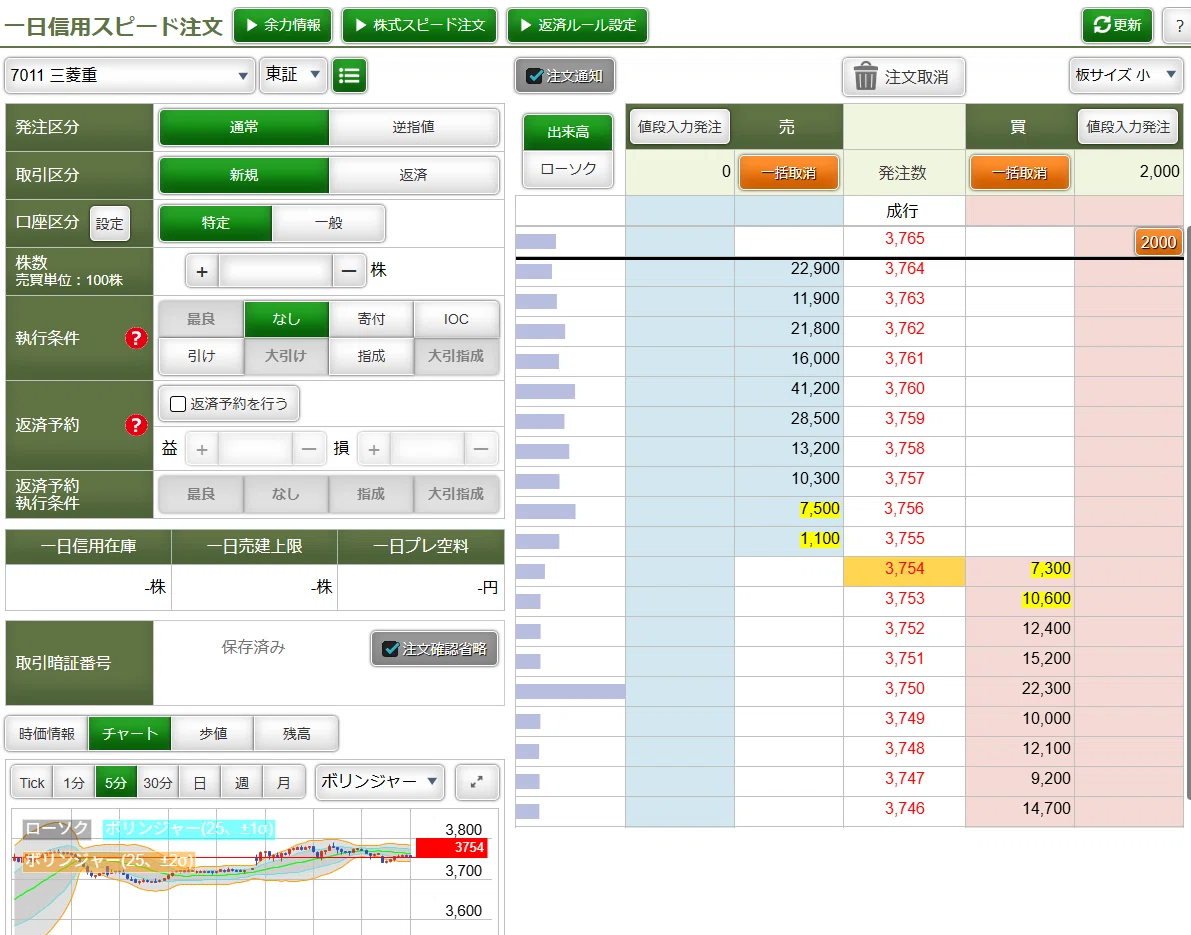Select 新規 trade type
The image size is (1191, 935).
244,175
